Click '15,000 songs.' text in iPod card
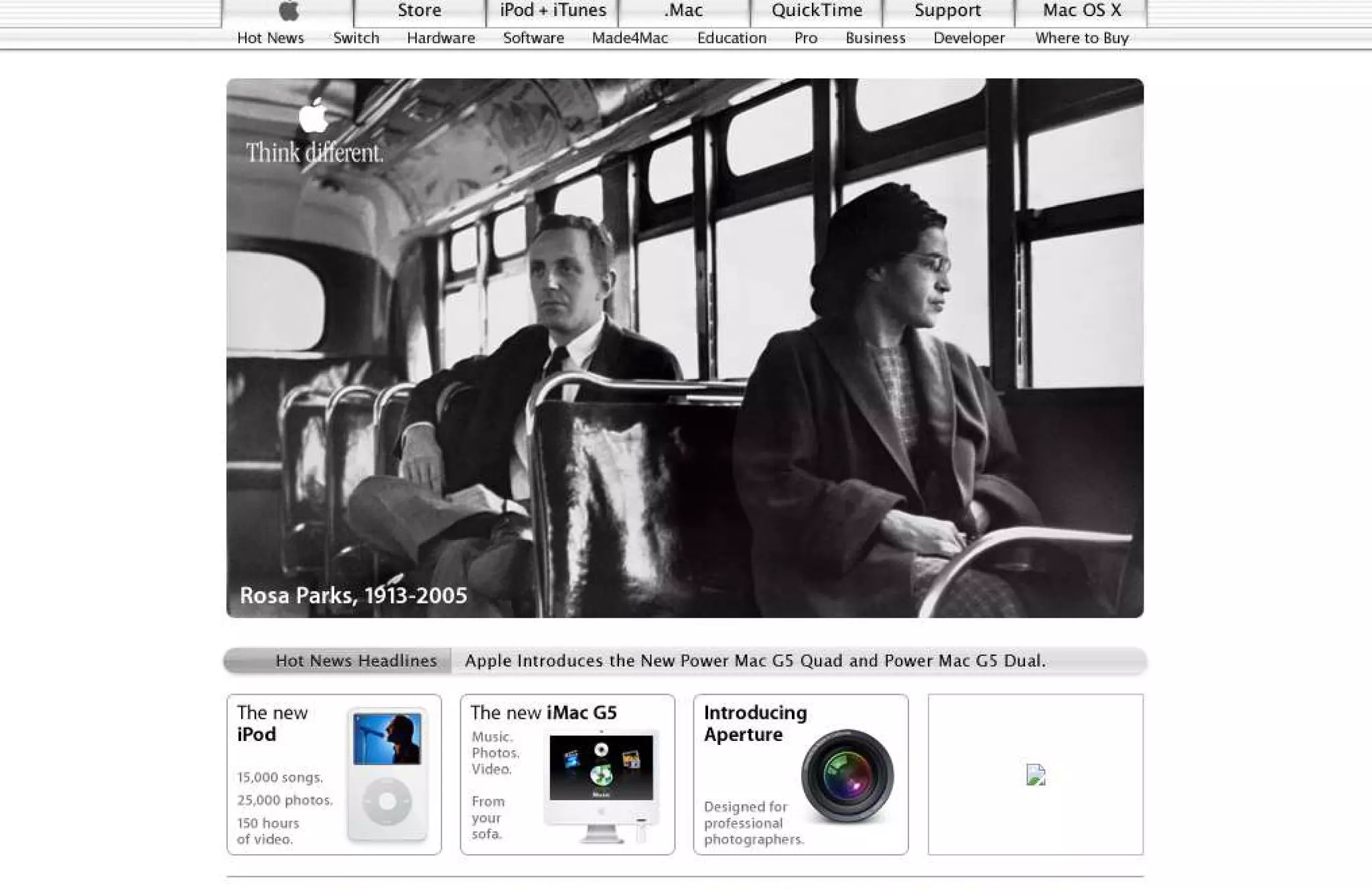The height and width of the screenshot is (889, 1372). (280, 778)
